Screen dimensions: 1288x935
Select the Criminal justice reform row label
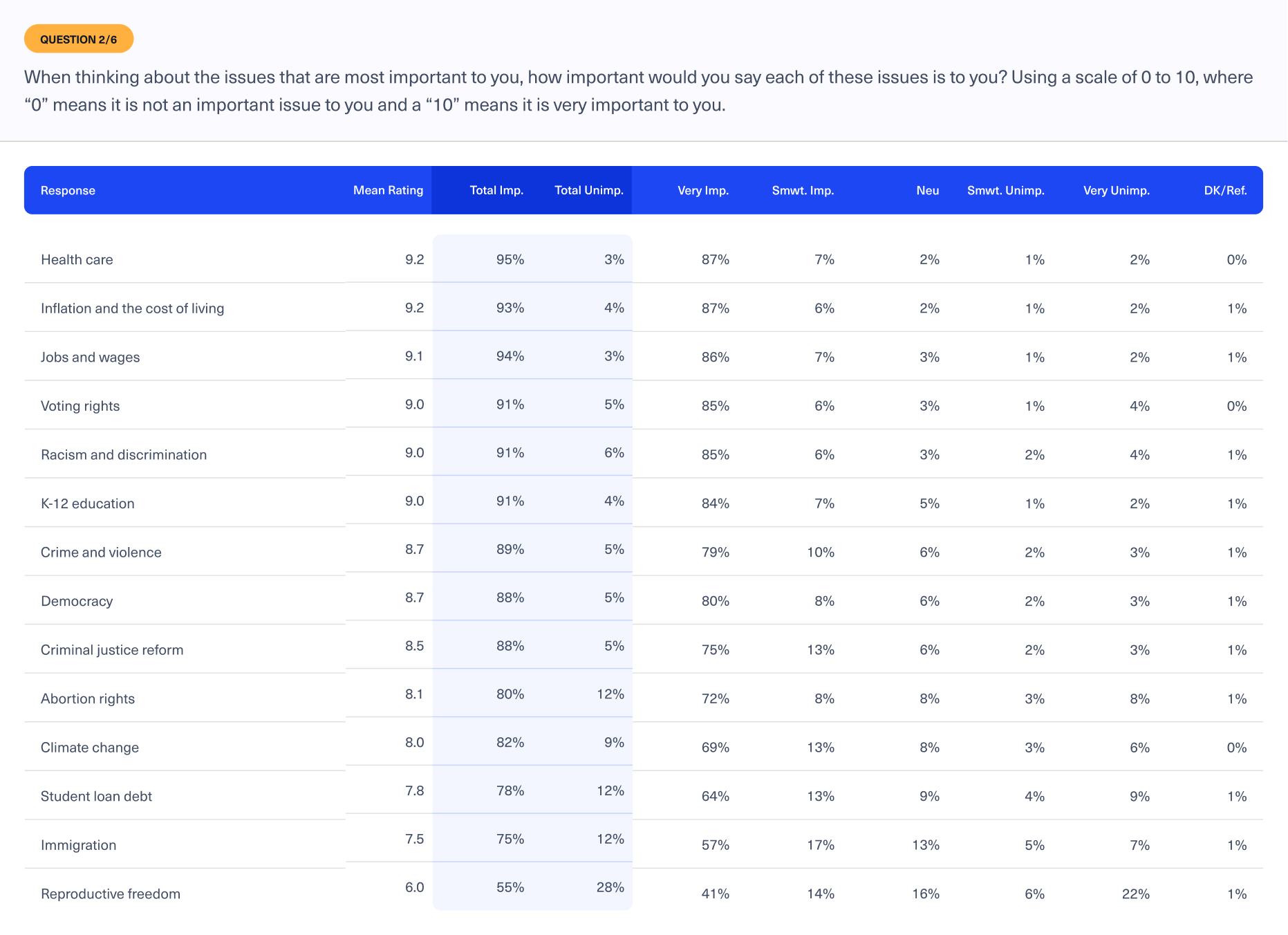coord(112,650)
